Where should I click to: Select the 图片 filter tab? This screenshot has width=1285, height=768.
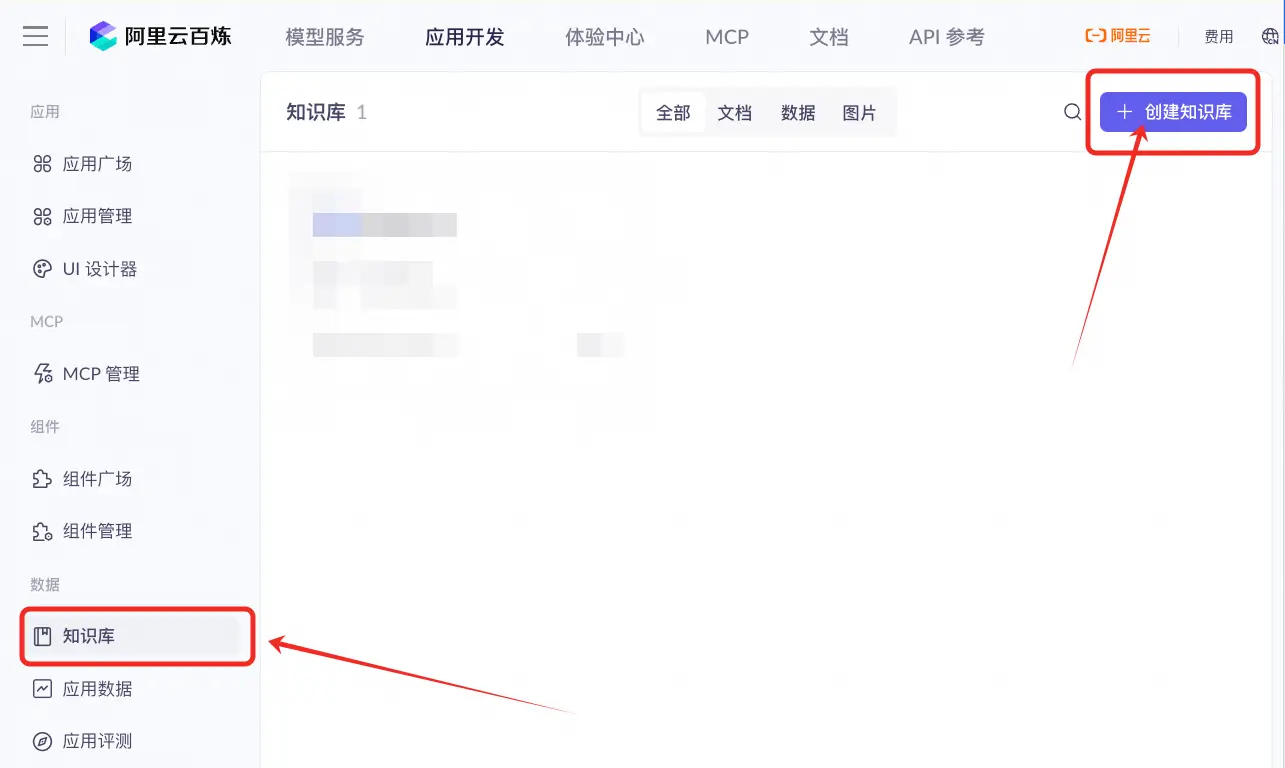click(859, 113)
